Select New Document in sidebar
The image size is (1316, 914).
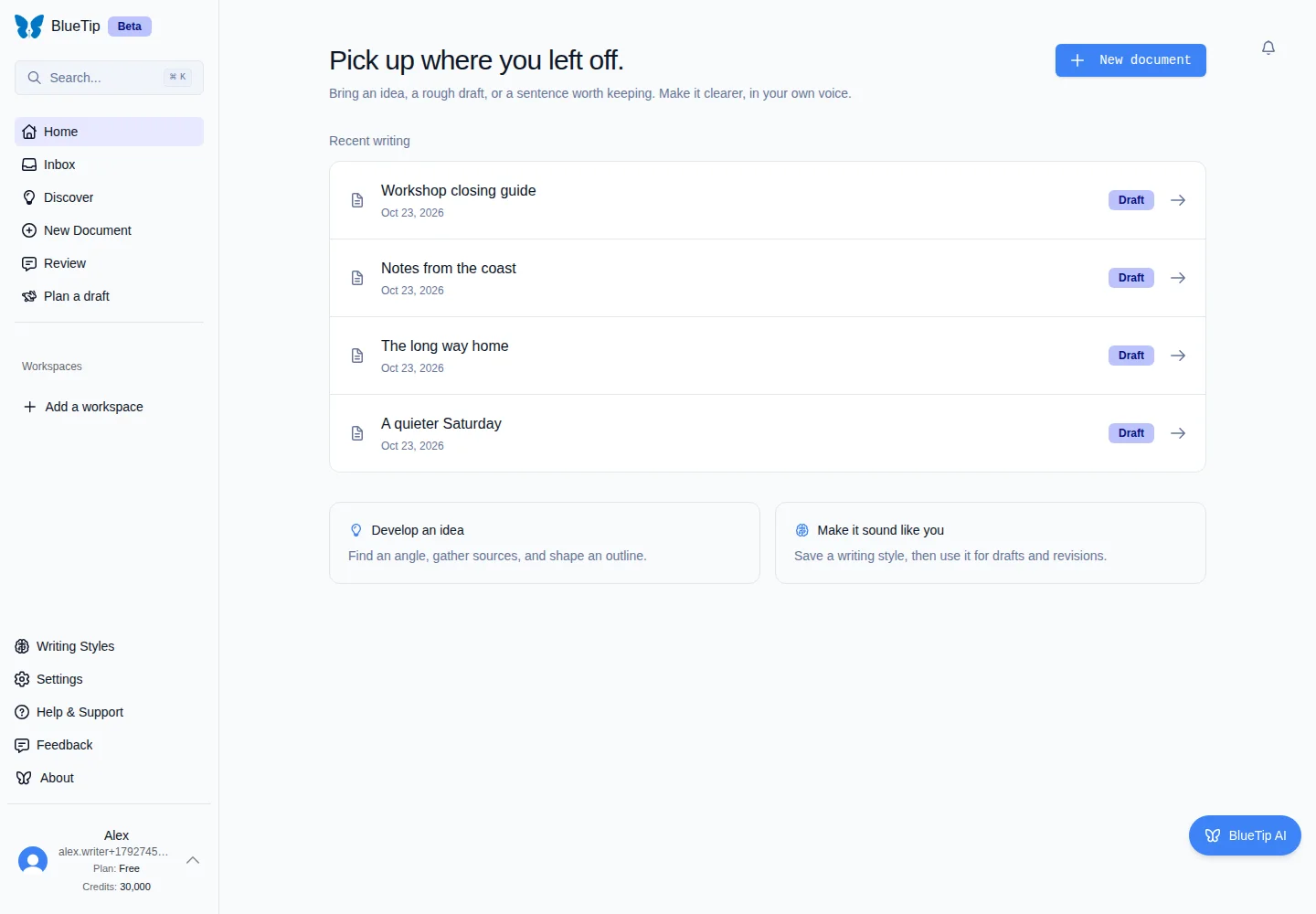(x=109, y=230)
